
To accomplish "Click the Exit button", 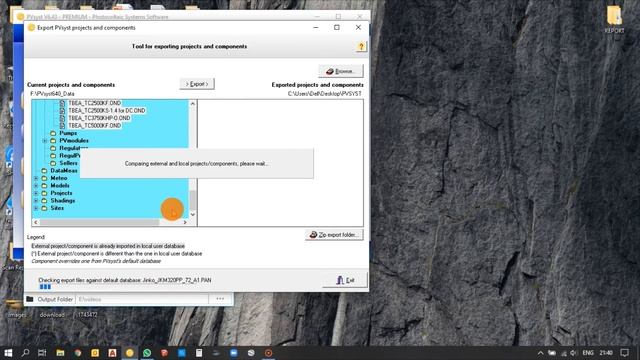I will (x=345, y=280).
